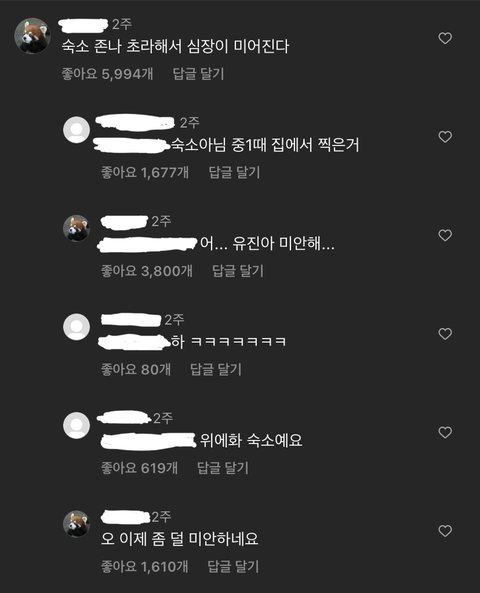Open gray avatar on 위에화 숙소예요 reply
The height and width of the screenshot is (593, 480).
click(76, 425)
